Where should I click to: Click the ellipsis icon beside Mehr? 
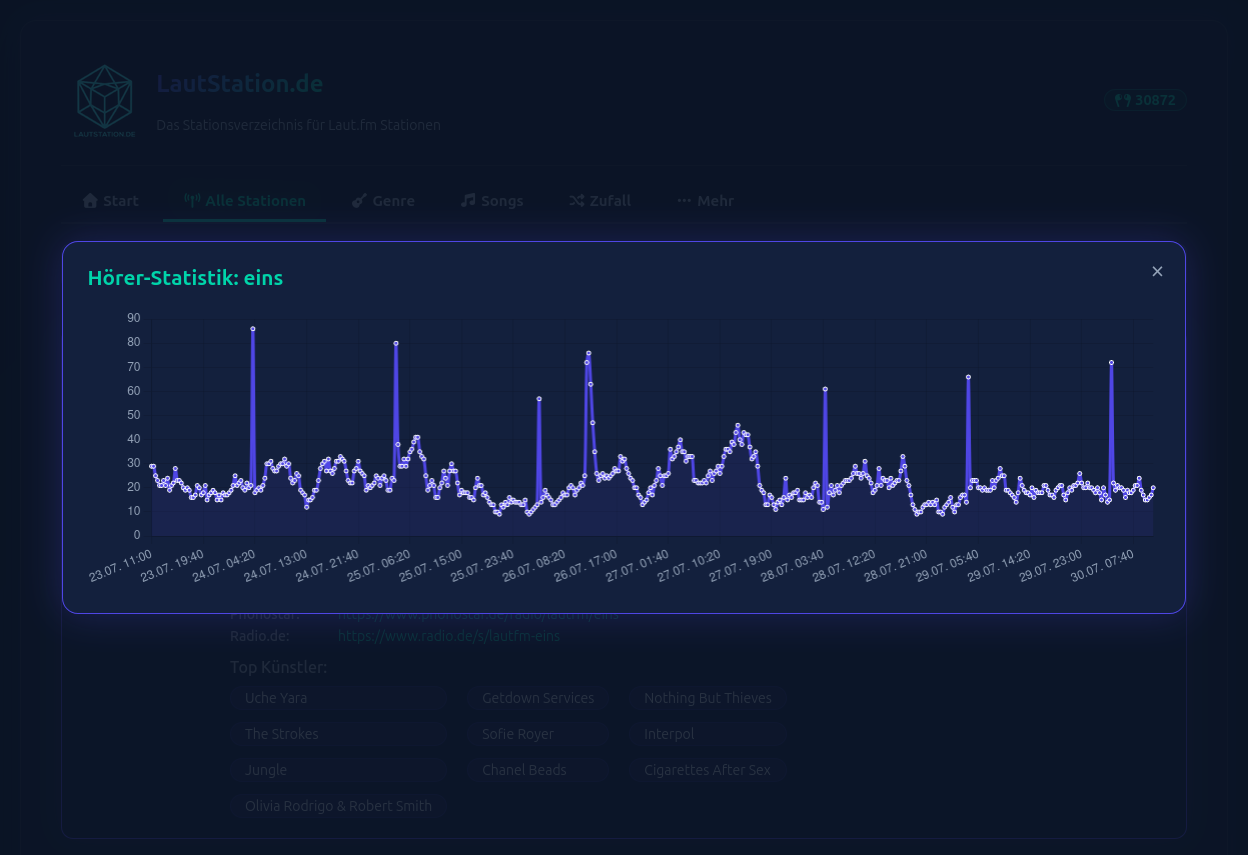[684, 200]
